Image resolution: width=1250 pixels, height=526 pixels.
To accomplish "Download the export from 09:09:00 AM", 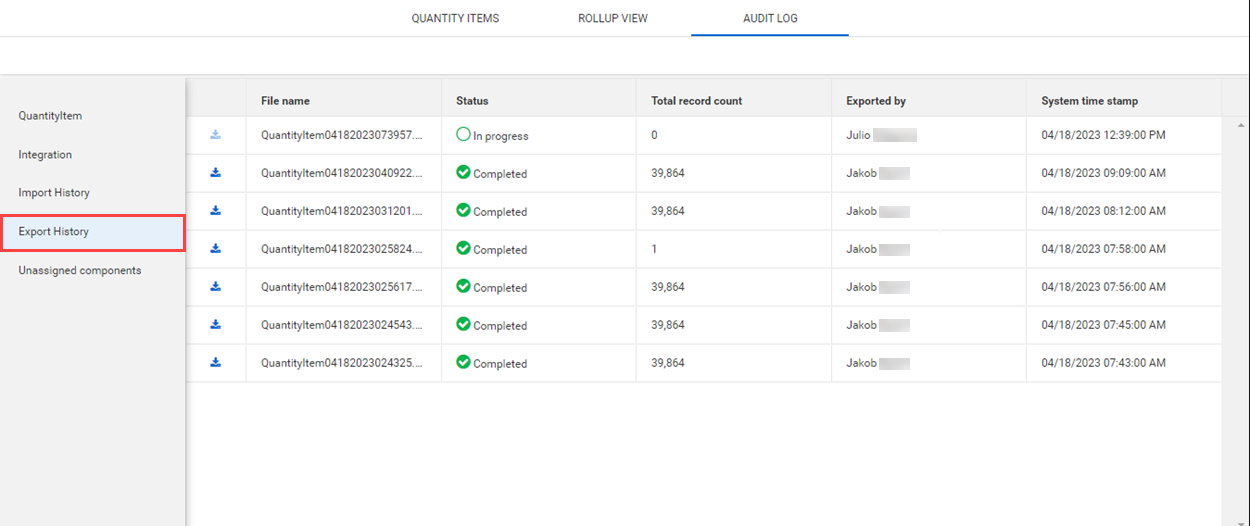I will click(215, 173).
